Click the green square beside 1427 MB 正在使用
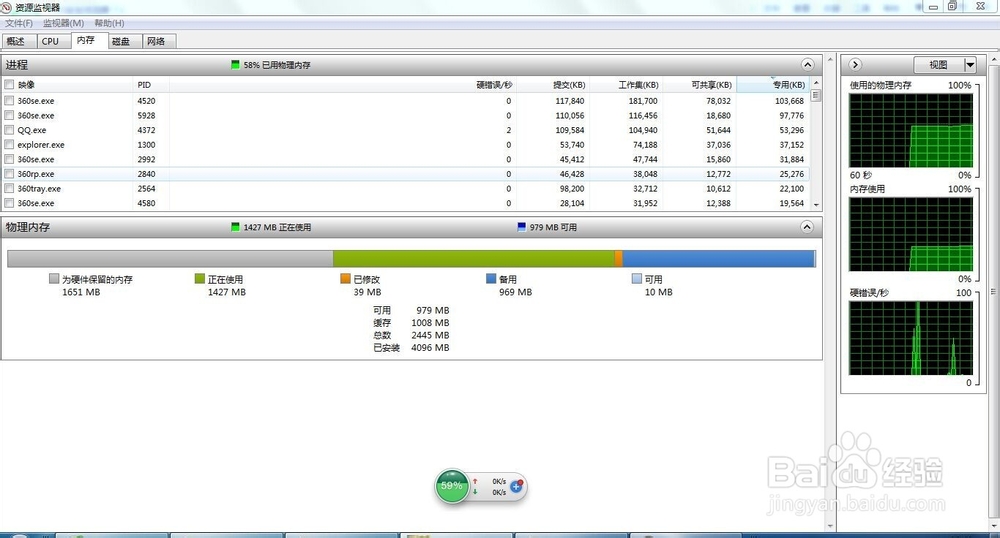The image size is (1000, 538). 236,227
